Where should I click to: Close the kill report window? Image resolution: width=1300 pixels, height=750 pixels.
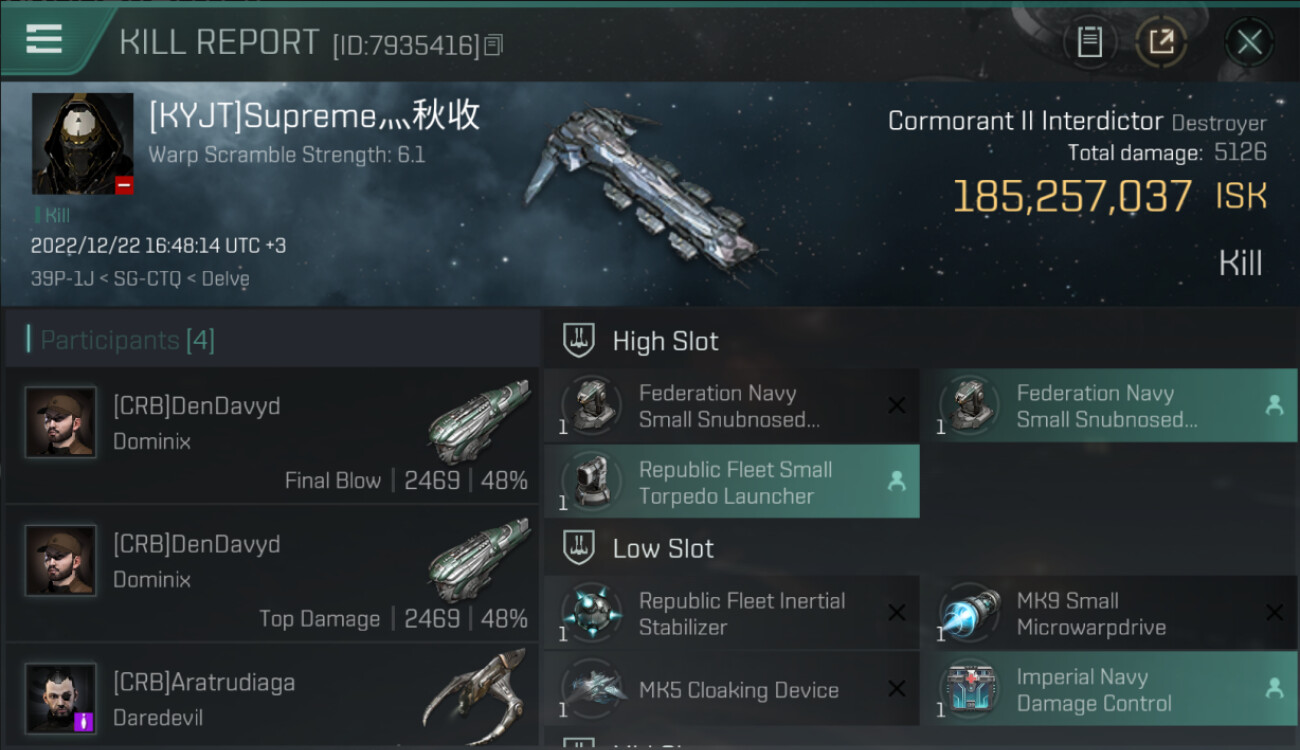(1249, 42)
